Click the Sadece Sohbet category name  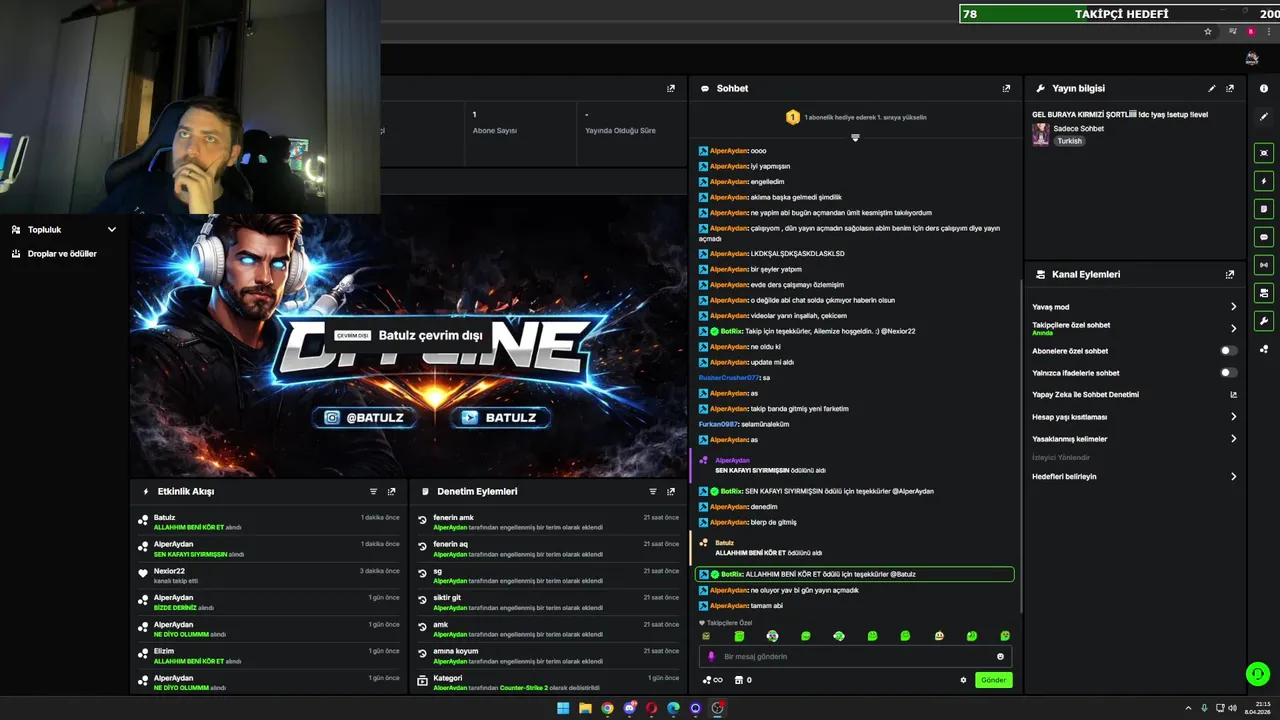click(x=1078, y=129)
